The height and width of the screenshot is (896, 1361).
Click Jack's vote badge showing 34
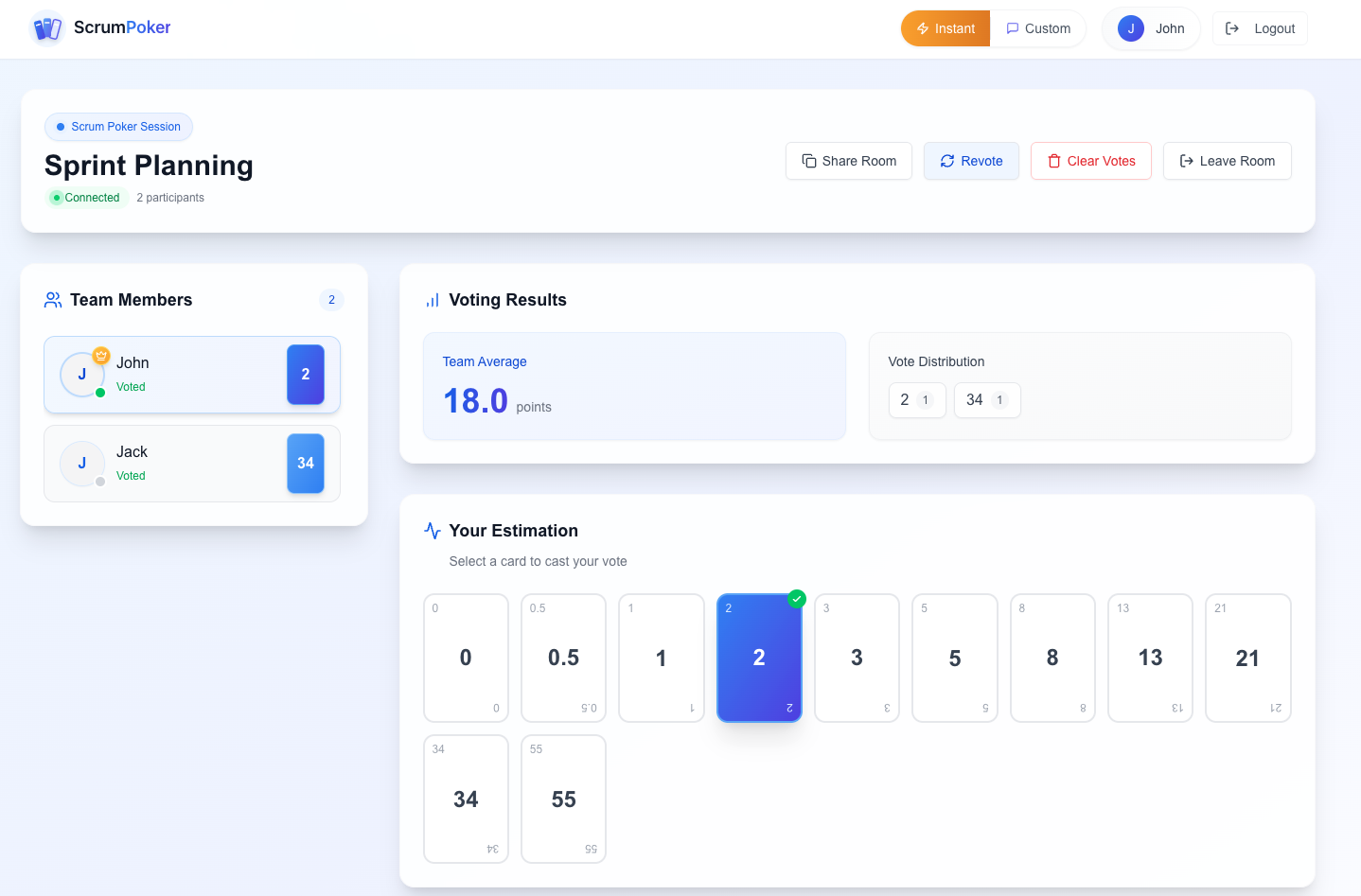click(305, 464)
